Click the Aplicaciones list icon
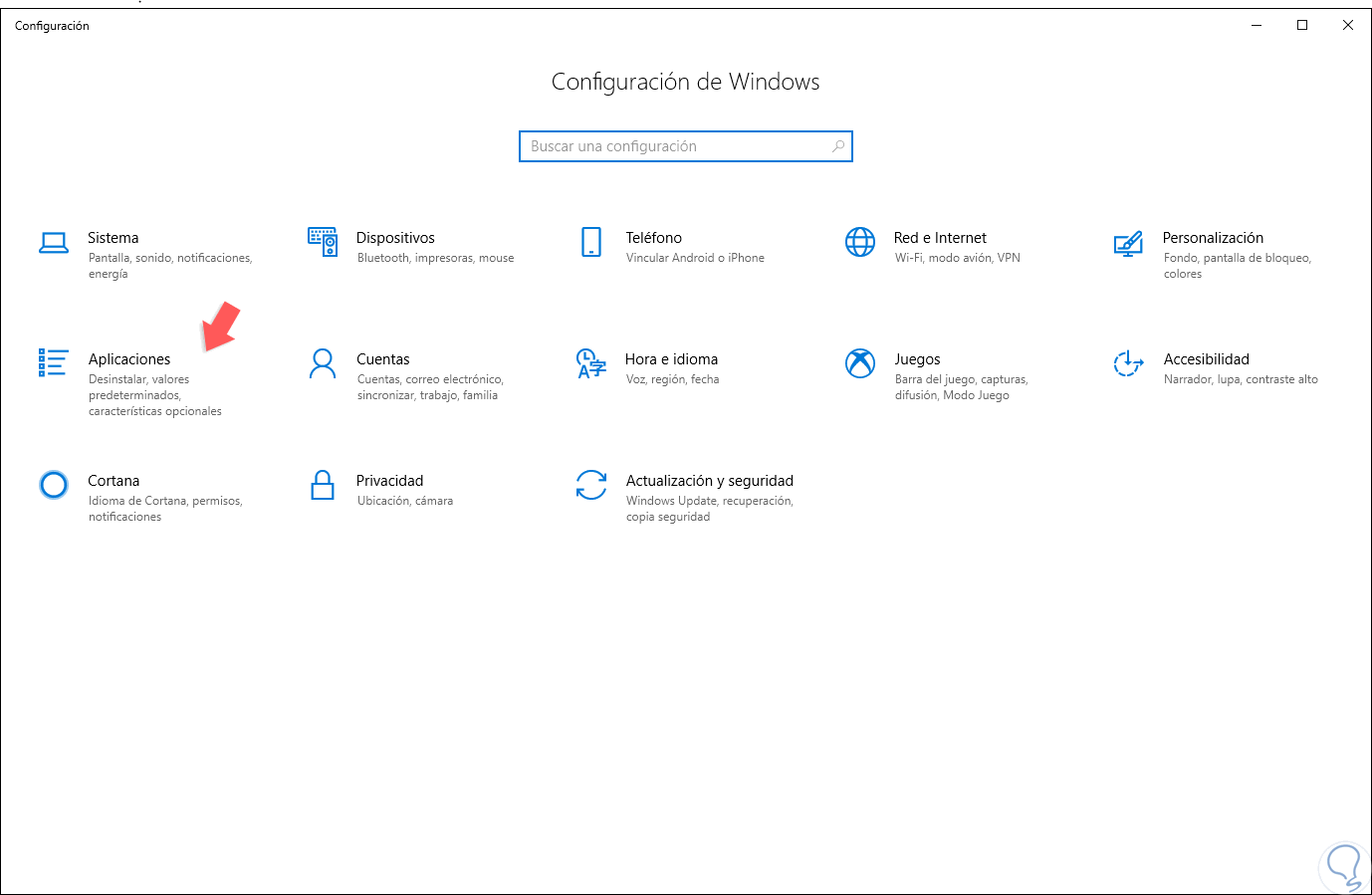Screen dimensions: 1372x895 [54, 363]
